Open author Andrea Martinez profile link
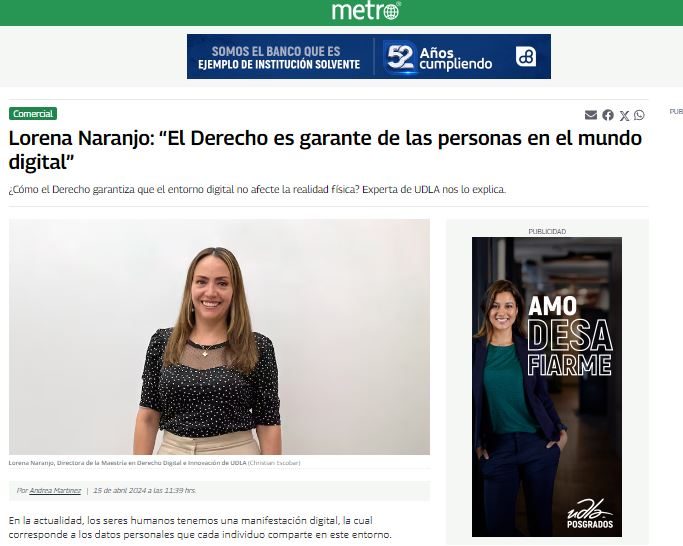Image resolution: width=683 pixels, height=546 pixels. pos(55,491)
